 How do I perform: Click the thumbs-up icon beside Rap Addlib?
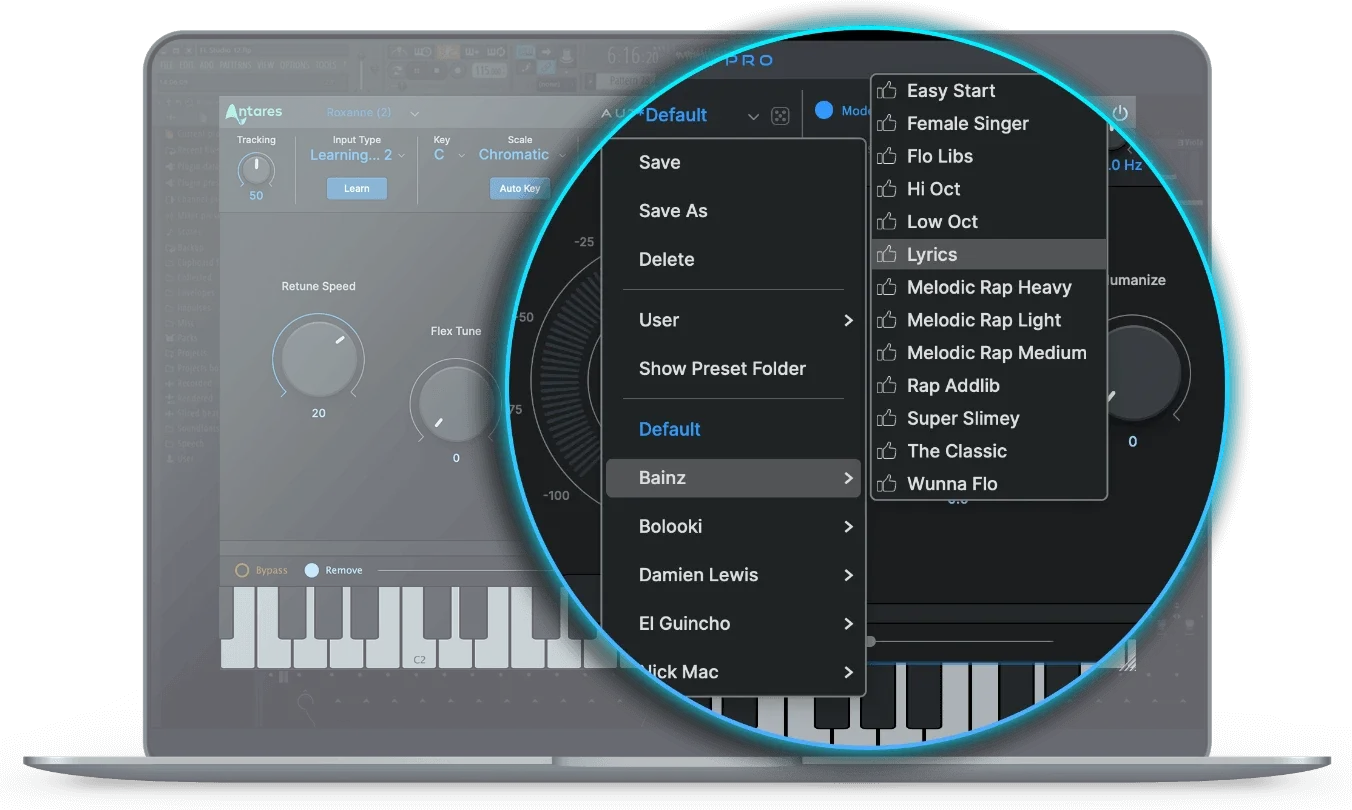tap(887, 385)
